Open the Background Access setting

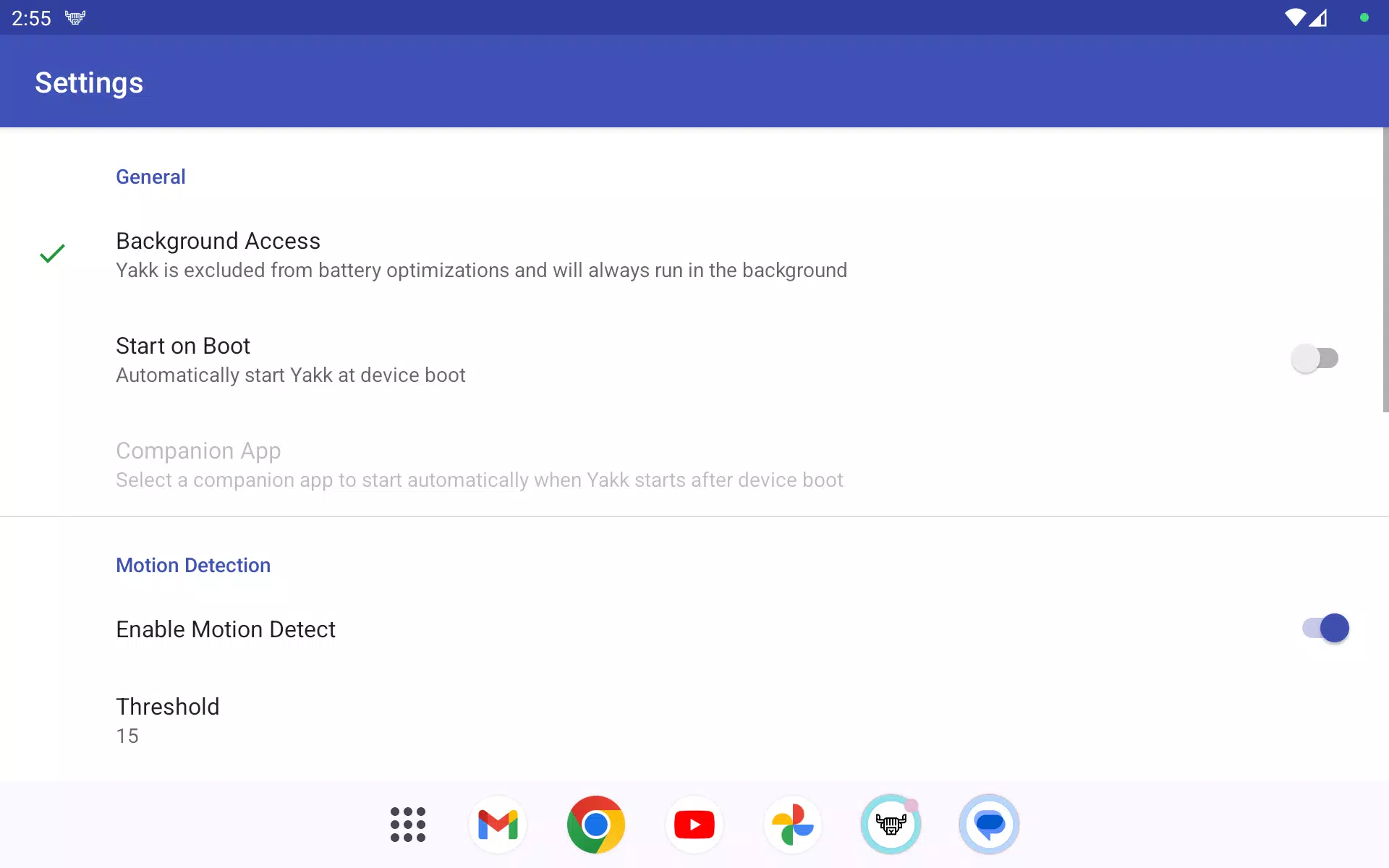(x=694, y=255)
